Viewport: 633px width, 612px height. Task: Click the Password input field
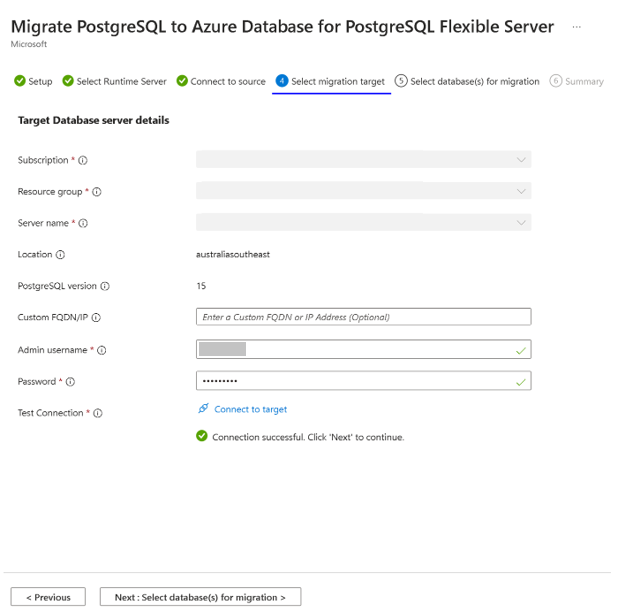[363, 381]
